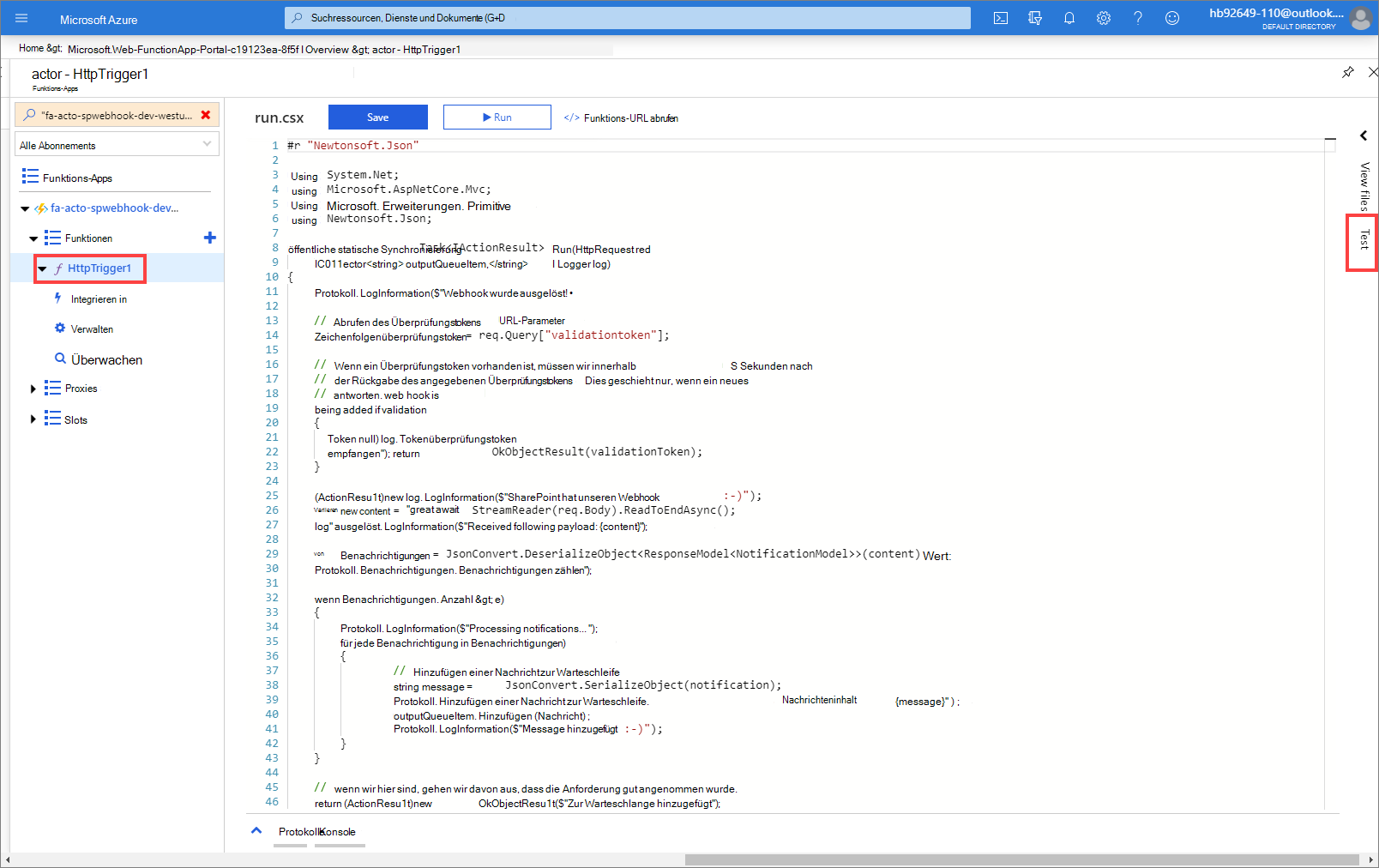This screenshot has height=868, width=1379.
Task: Open the Cloud Shell terminal icon
Action: [1000, 17]
